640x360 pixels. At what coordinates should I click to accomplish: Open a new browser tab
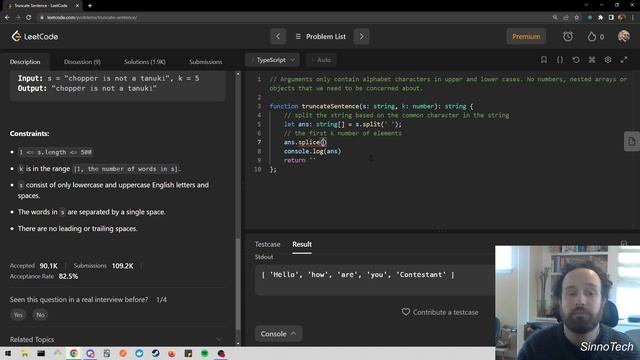click(x=90, y=6)
